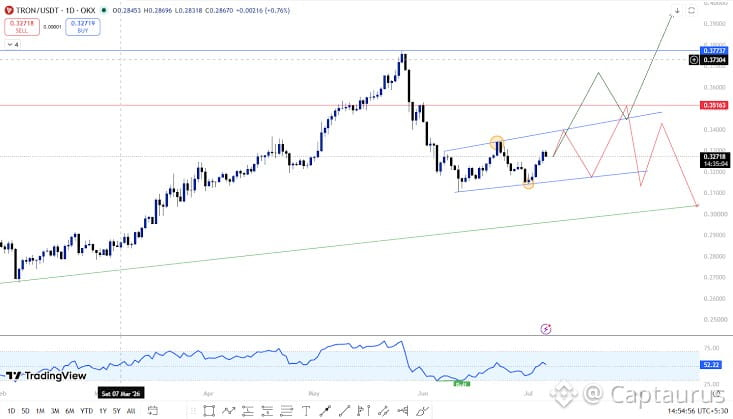Click the RSI value label 52.22
Screen dimensions: 733x419
pyautogui.click(x=711, y=364)
